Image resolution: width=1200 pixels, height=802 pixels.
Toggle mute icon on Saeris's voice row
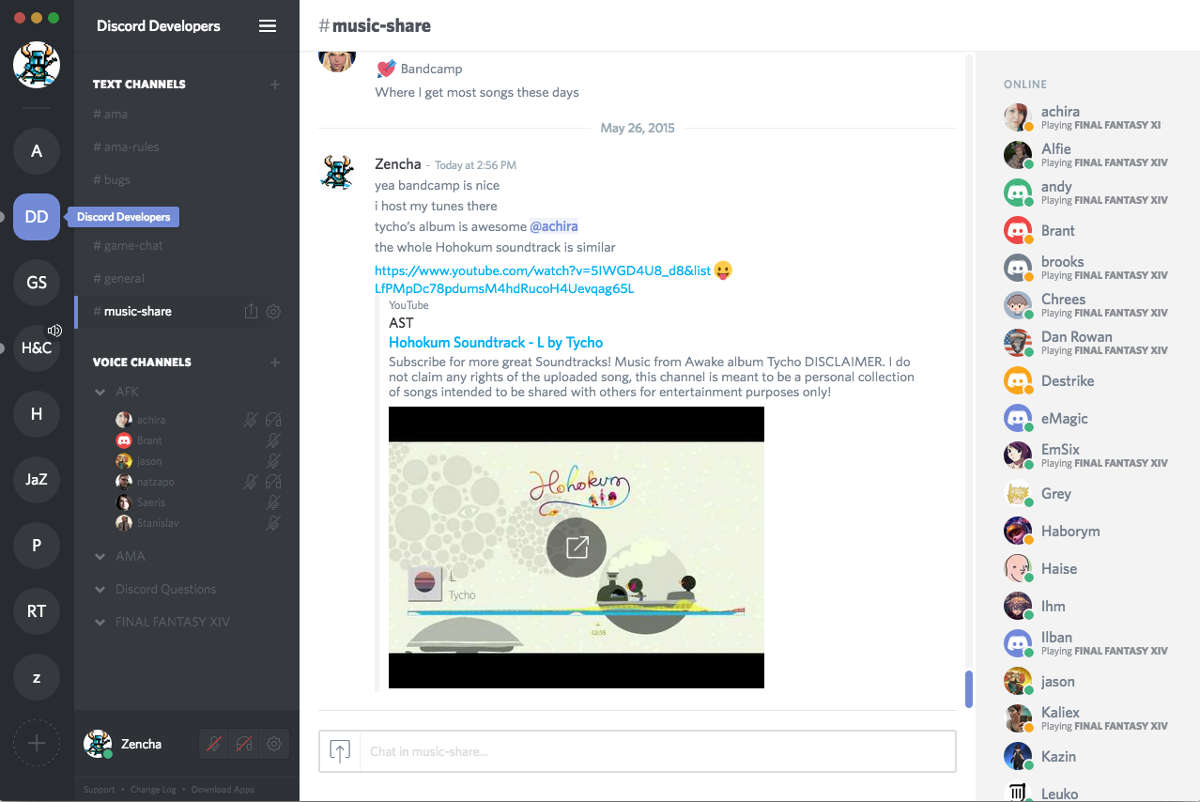click(273, 503)
